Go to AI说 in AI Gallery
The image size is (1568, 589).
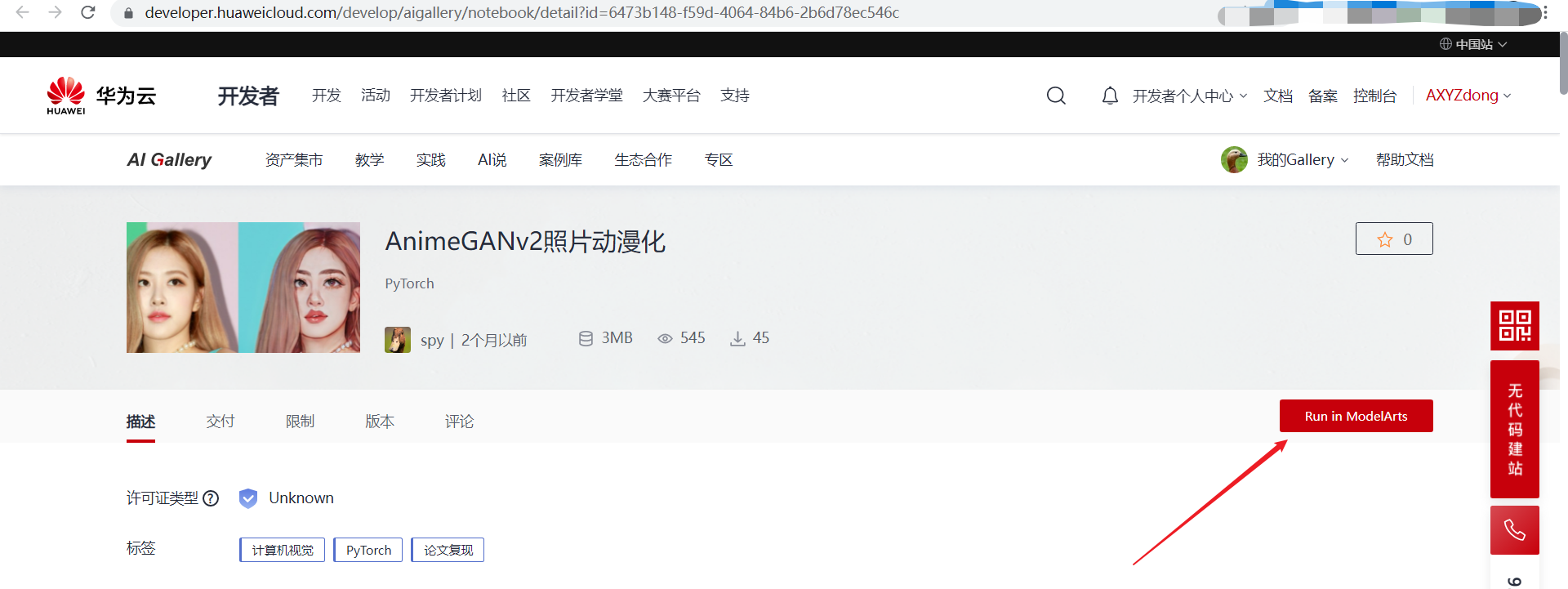click(x=492, y=160)
